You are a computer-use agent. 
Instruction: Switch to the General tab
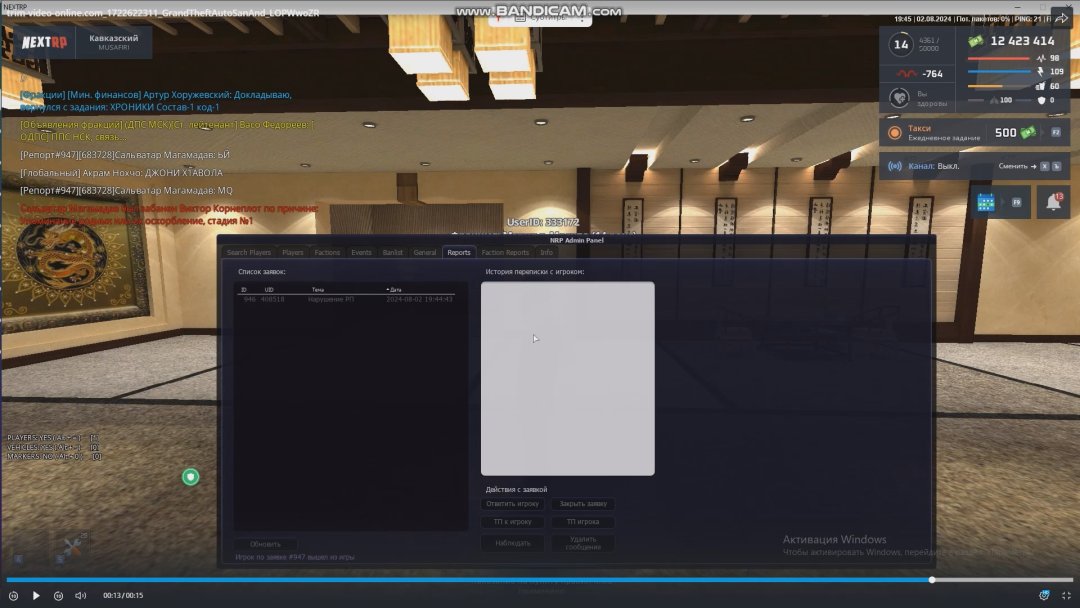[425, 253]
